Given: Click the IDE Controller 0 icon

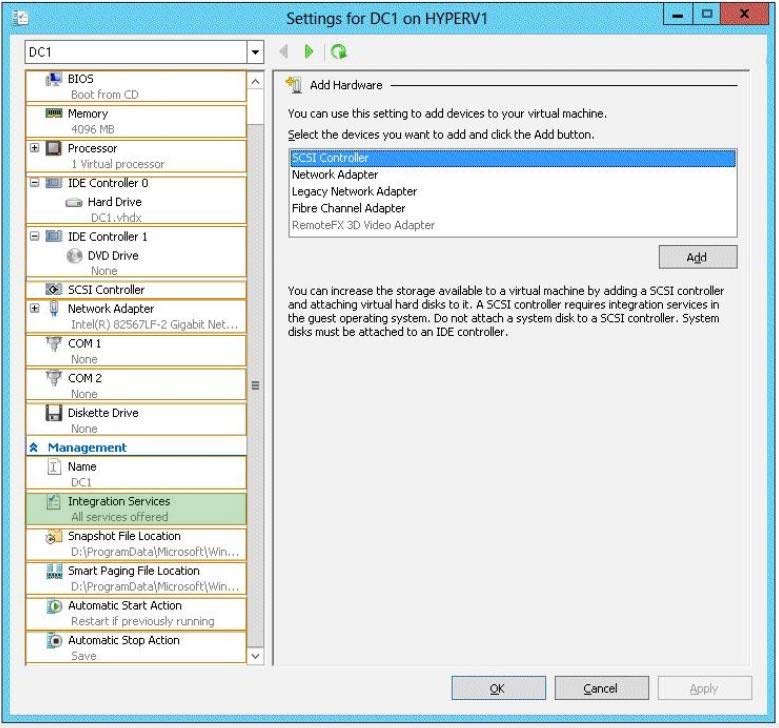Looking at the screenshot, I should click(54, 183).
